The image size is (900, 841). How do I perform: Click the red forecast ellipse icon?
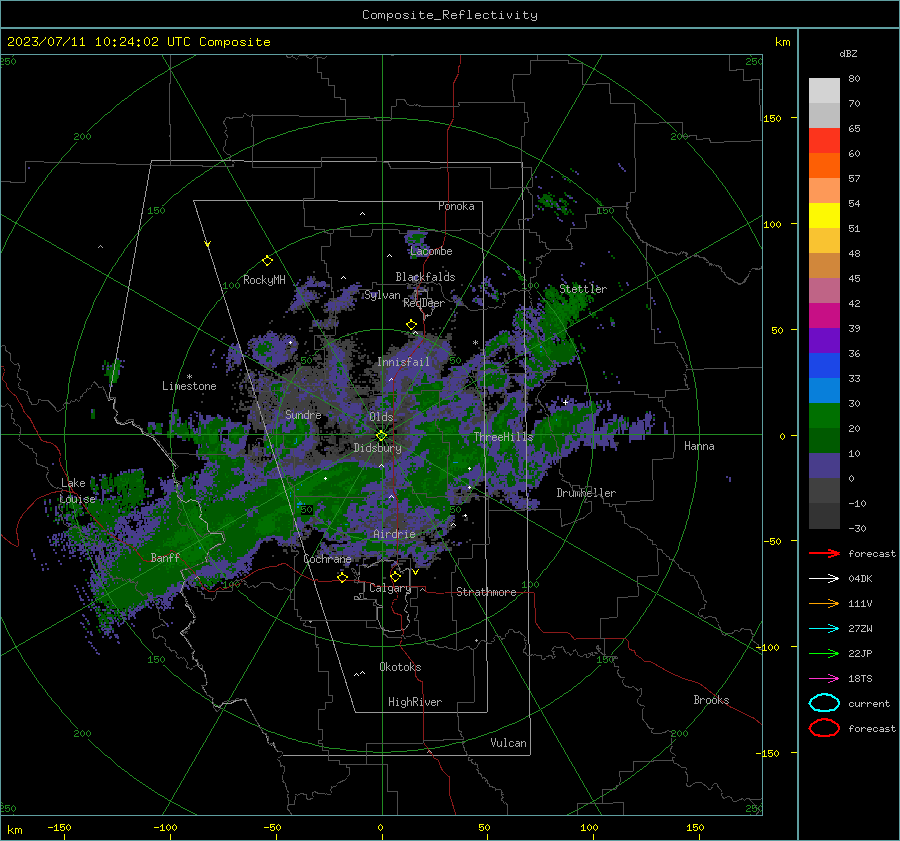point(824,728)
